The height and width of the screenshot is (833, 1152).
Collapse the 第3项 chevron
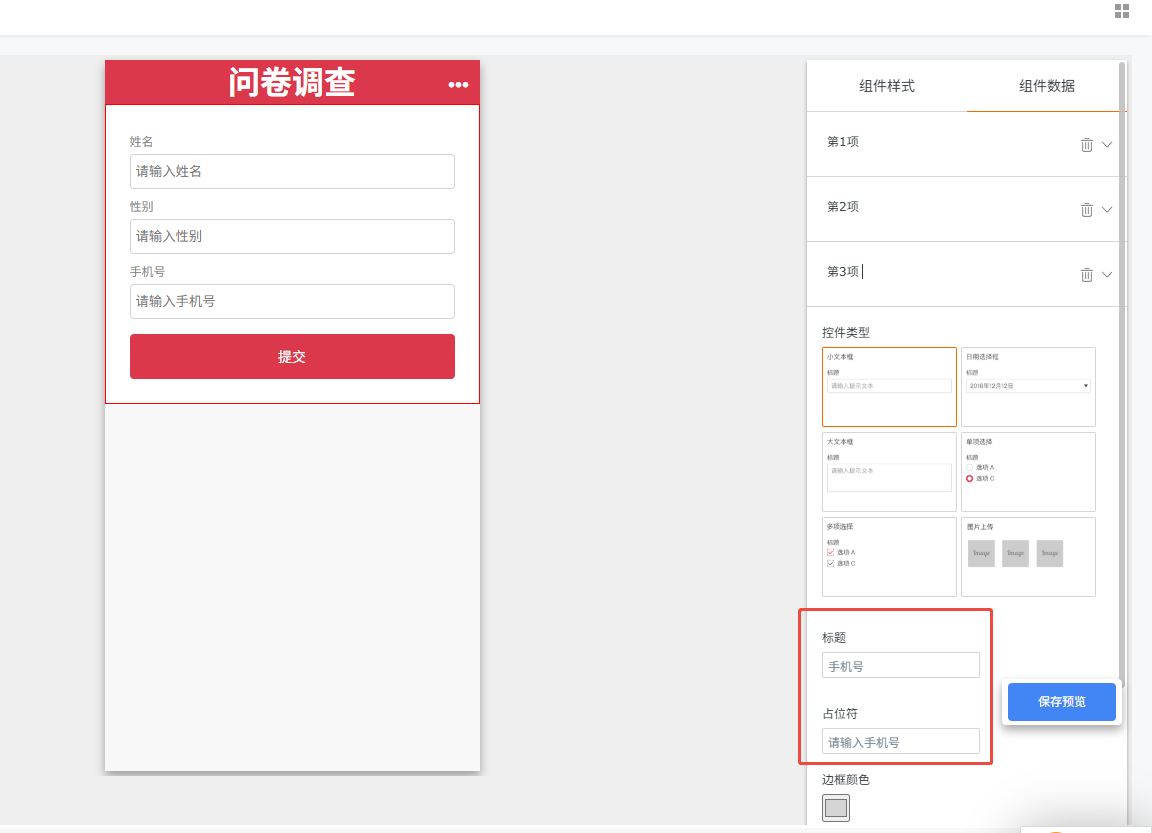[x=1107, y=275]
